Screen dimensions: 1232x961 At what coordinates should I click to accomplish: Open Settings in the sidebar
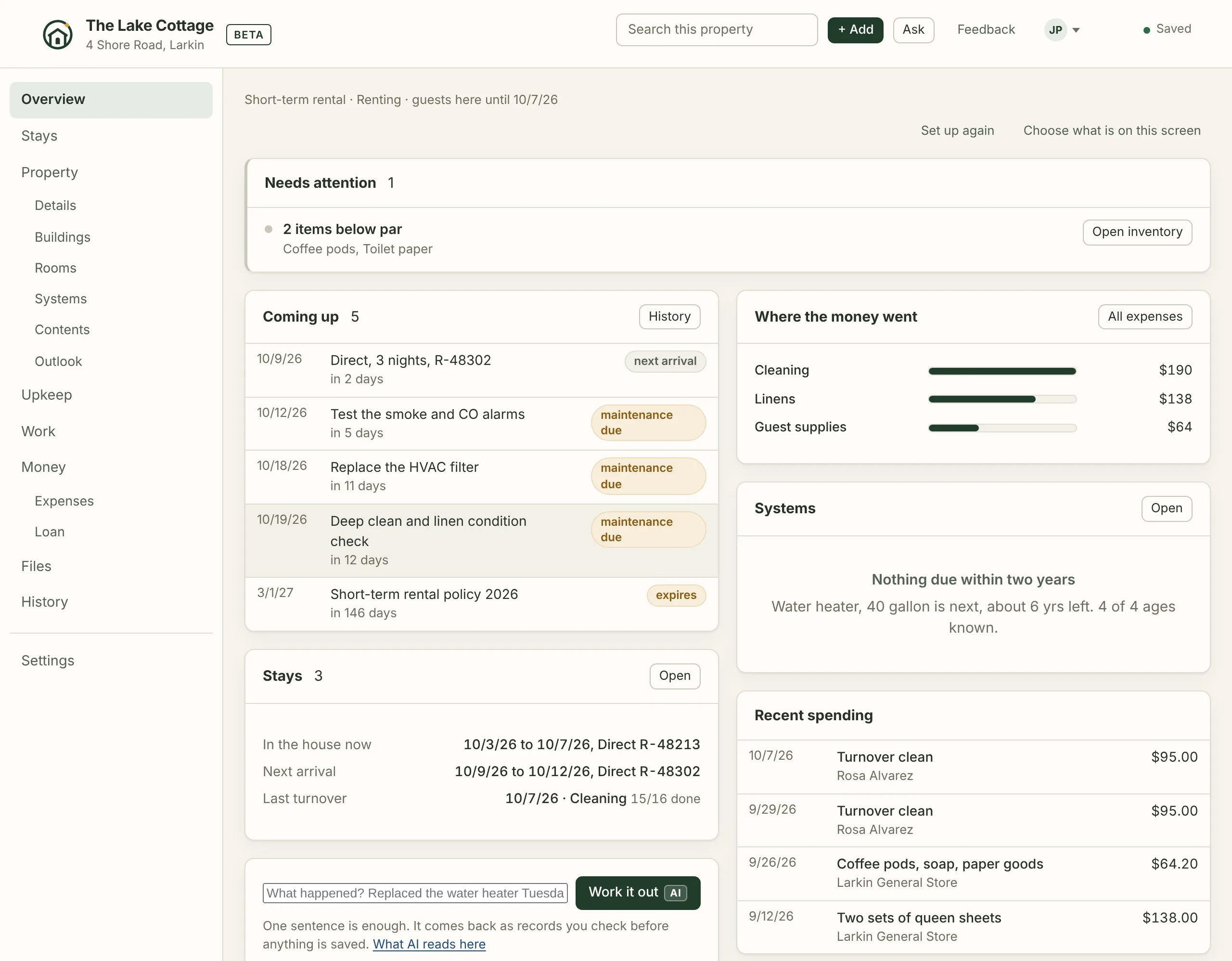click(111, 660)
